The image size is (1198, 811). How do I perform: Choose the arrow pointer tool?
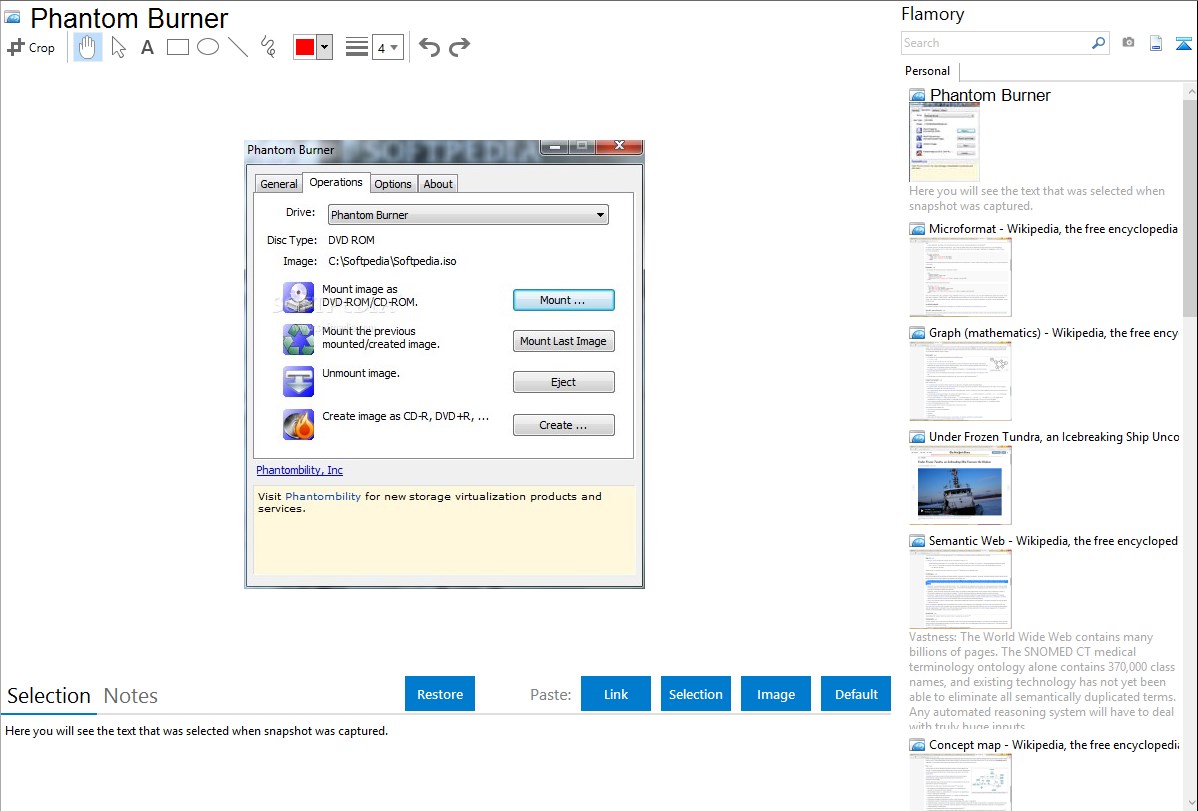(x=118, y=47)
